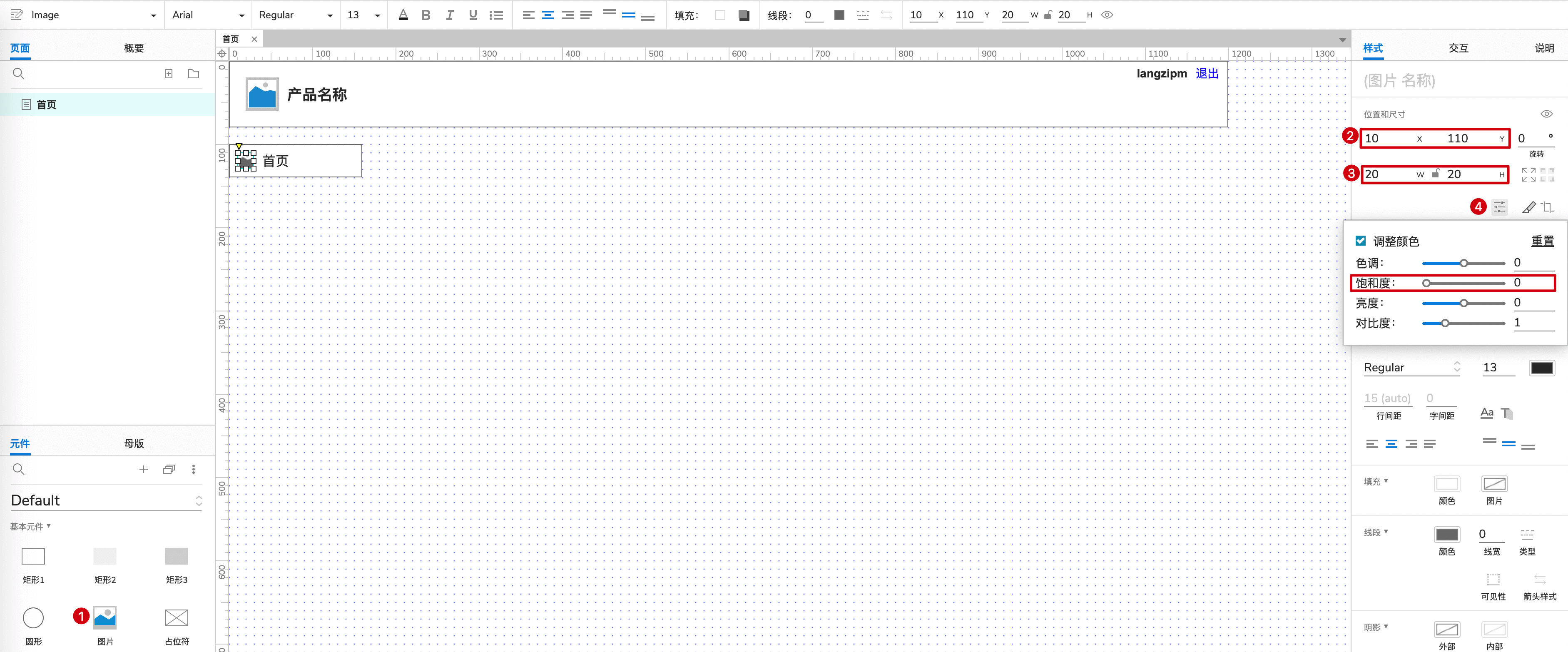Open arrow style icon in top toolbar
Screen dimensions: 1568x652
pos(886,15)
